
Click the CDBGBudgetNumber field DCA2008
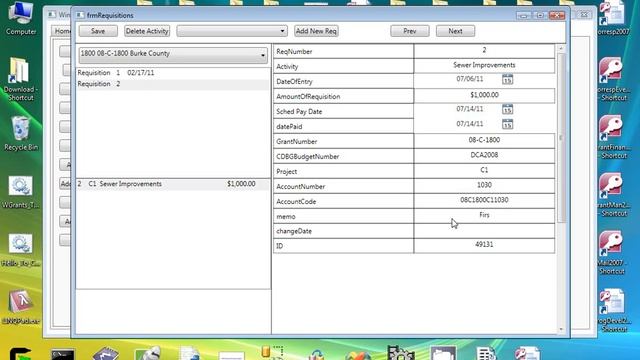click(484, 156)
